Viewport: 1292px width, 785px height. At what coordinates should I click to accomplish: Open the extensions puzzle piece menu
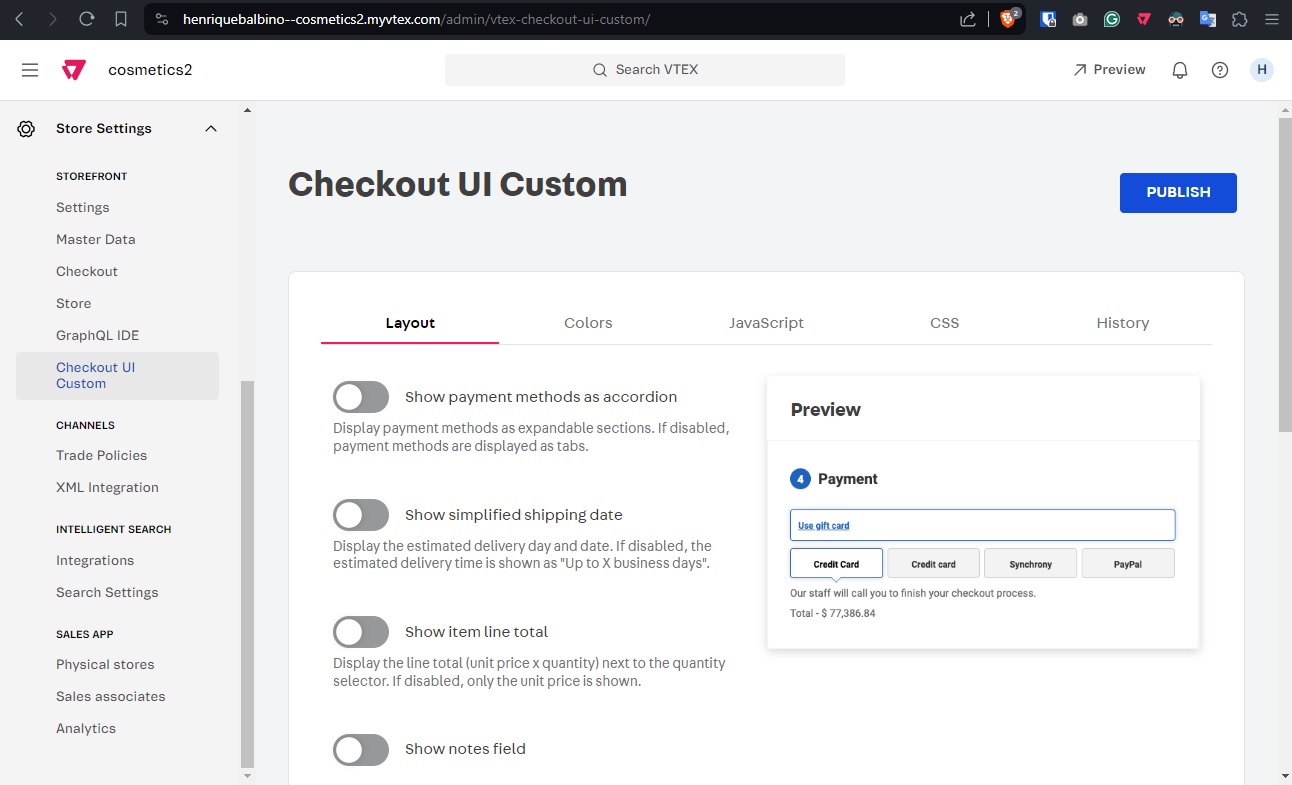(x=1240, y=19)
